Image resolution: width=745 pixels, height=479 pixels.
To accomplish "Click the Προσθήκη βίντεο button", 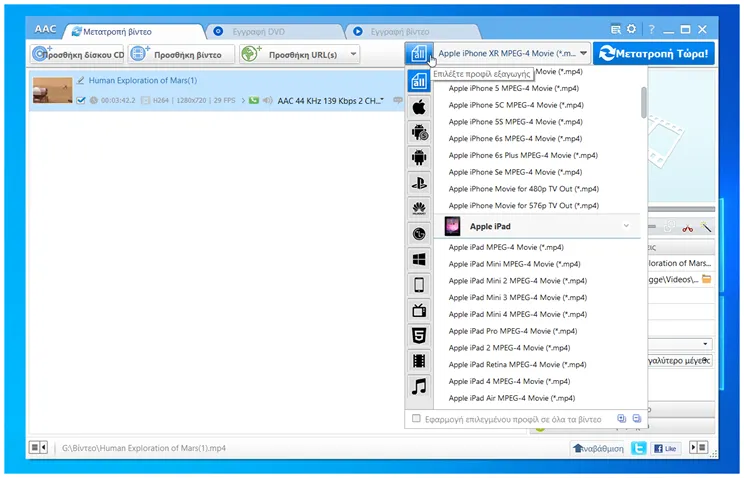I will point(181,54).
